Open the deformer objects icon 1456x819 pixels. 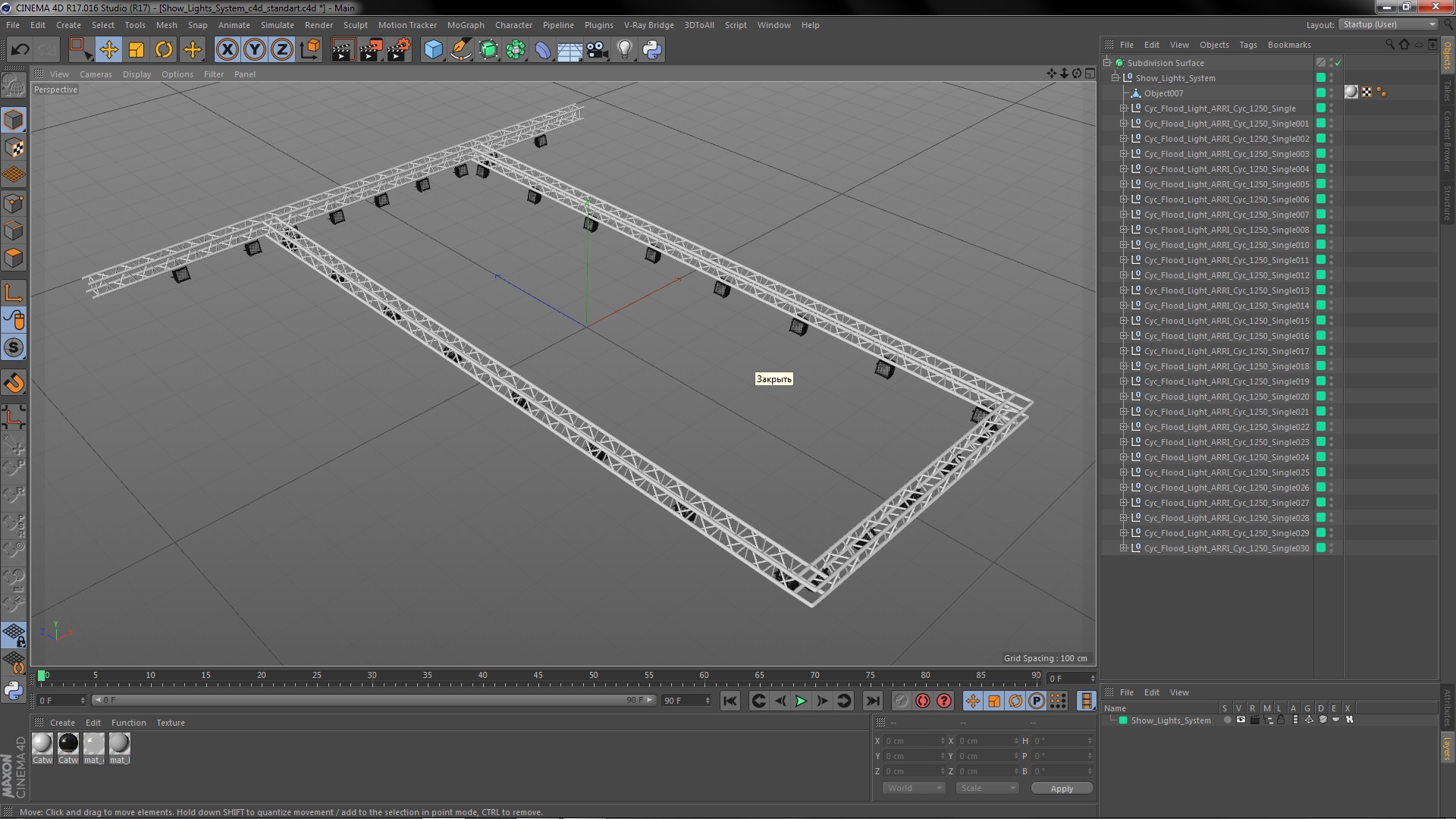click(x=543, y=50)
